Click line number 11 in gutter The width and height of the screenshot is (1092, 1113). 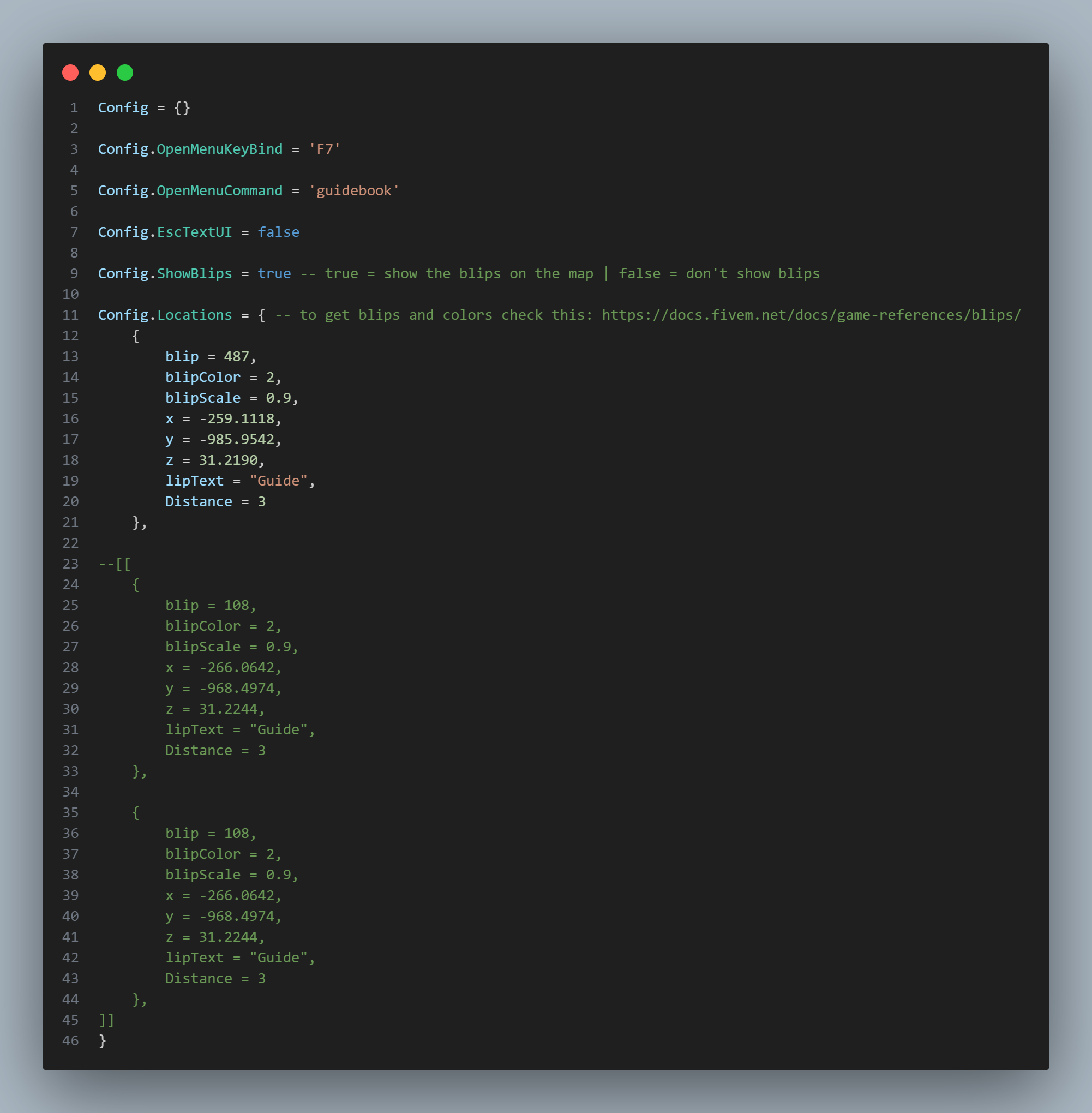tap(70, 315)
